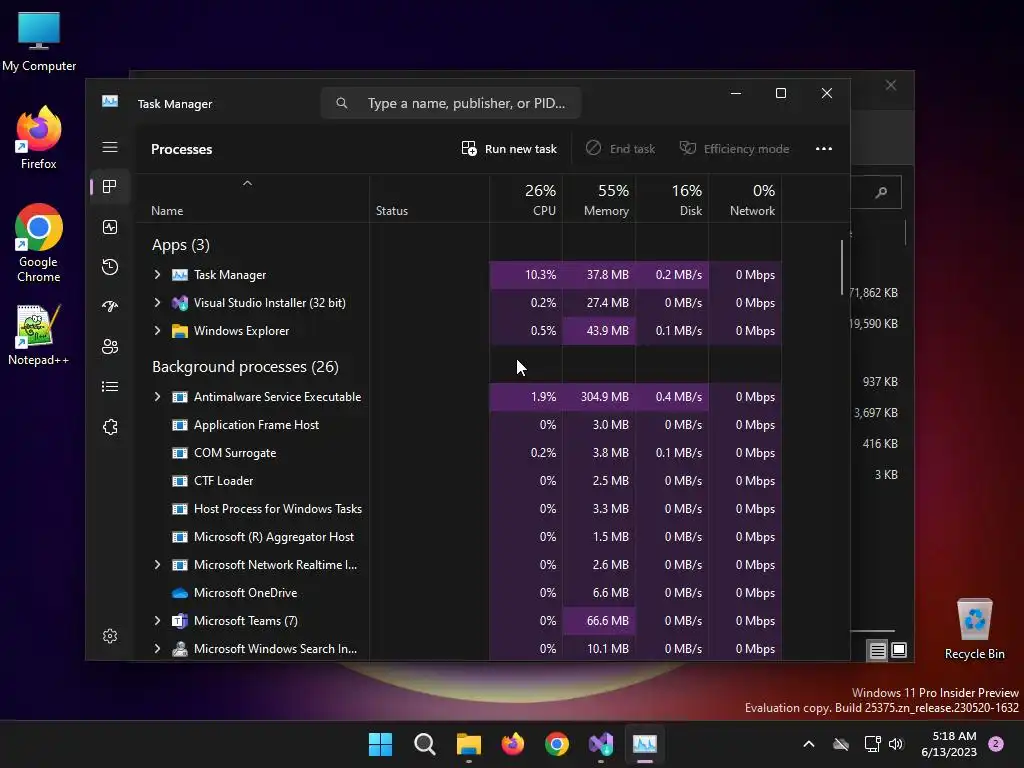This screenshot has height=768, width=1024.
Task: Click the Microsoft OneDrive cloud icon in process list
Action: 180,593
